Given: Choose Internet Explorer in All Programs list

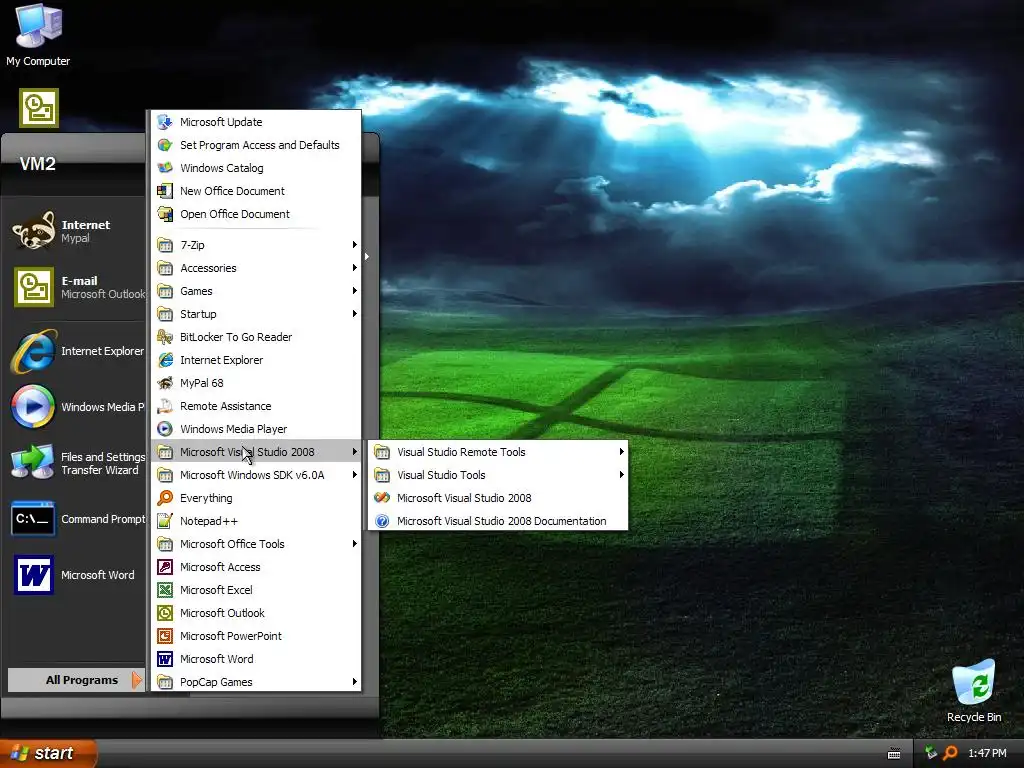Looking at the screenshot, I should pos(256,360).
